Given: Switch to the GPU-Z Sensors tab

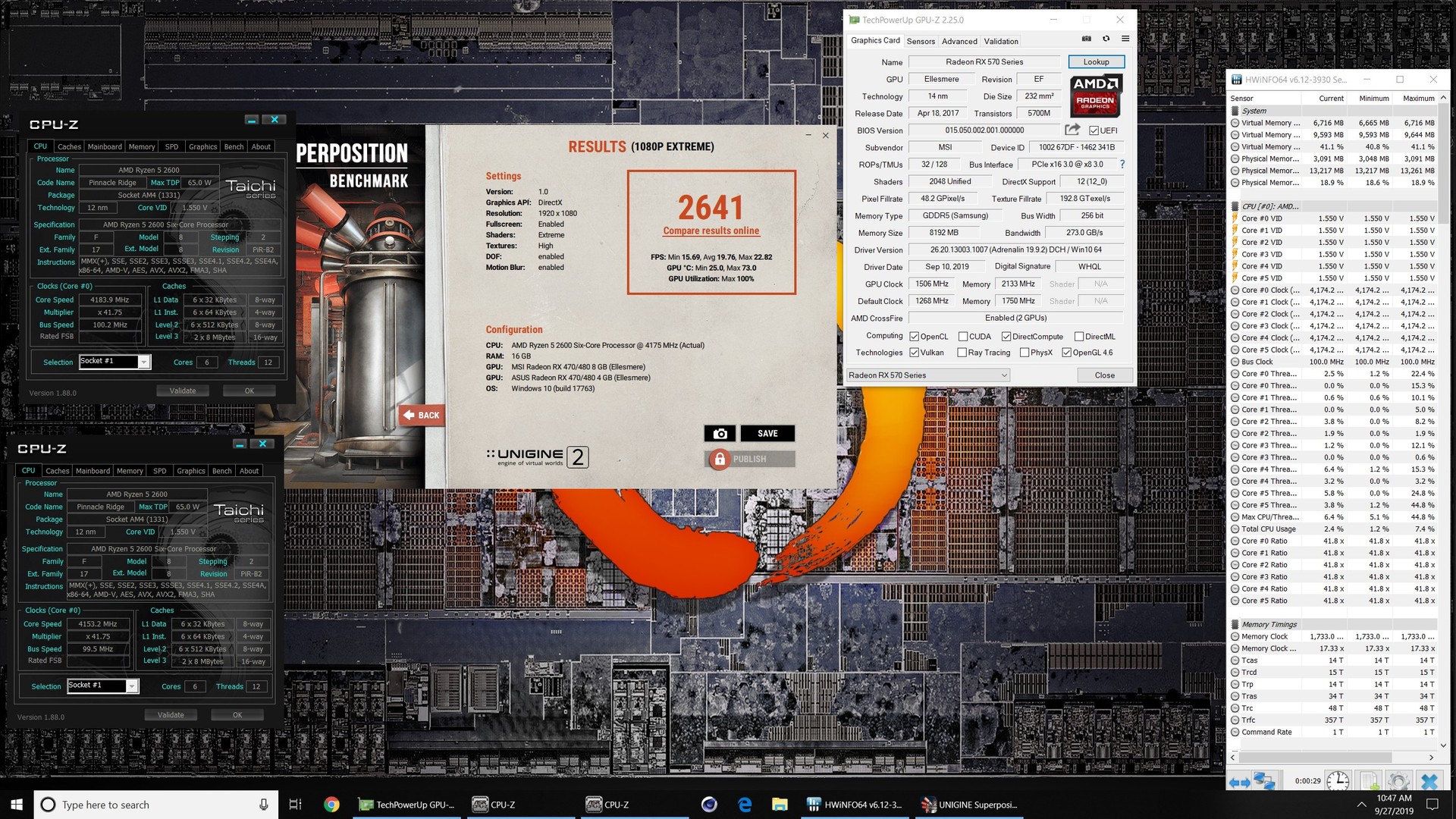Looking at the screenshot, I should tap(921, 42).
